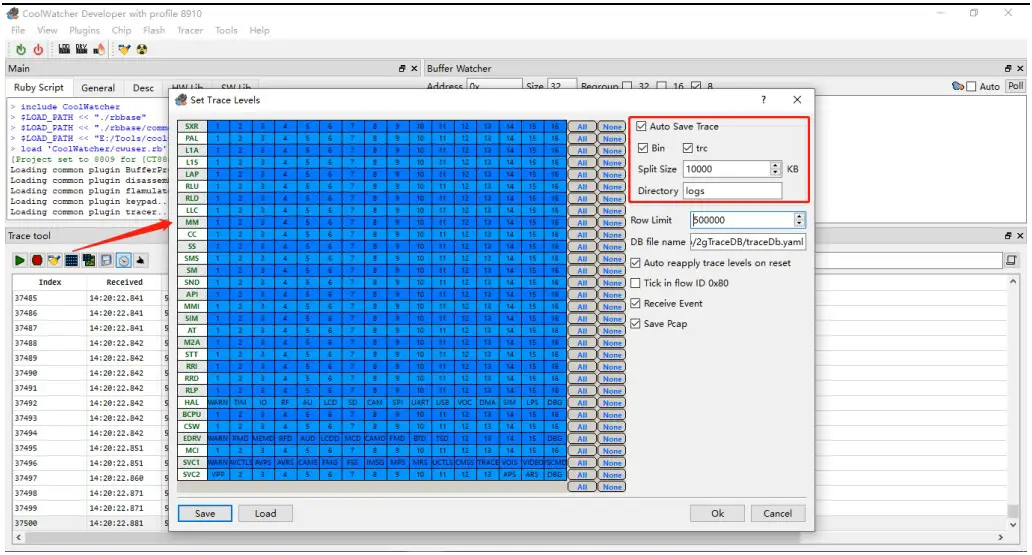Check Regroup 16 in Buffer Watcher
This screenshot has height=555, width=1032.
661,86
